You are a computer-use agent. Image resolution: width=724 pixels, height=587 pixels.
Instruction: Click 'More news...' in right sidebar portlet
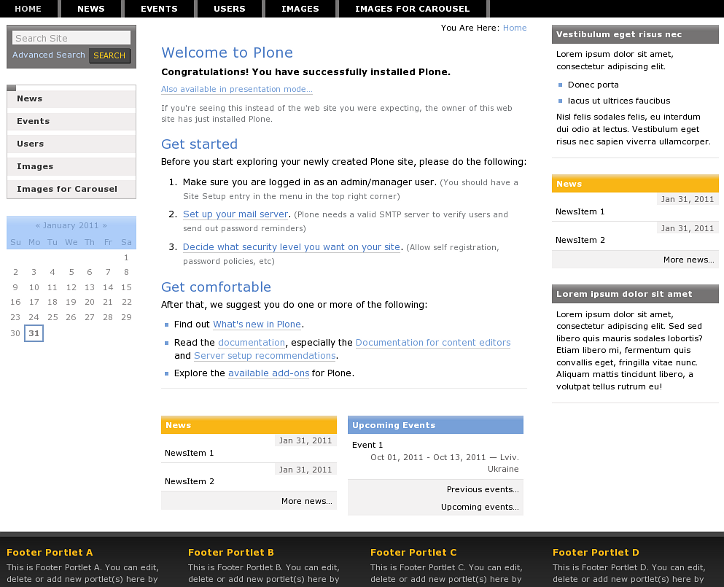pos(688,260)
